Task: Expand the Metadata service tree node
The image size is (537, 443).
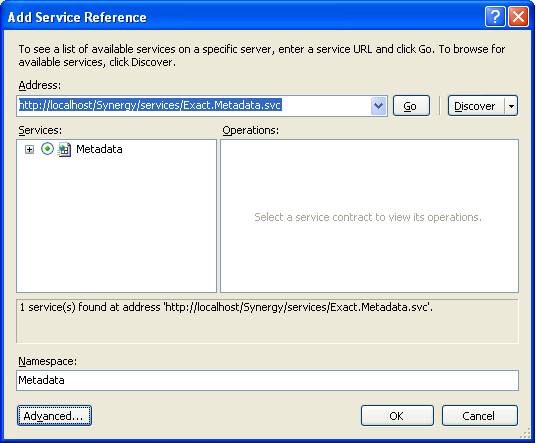Action: coord(29,150)
